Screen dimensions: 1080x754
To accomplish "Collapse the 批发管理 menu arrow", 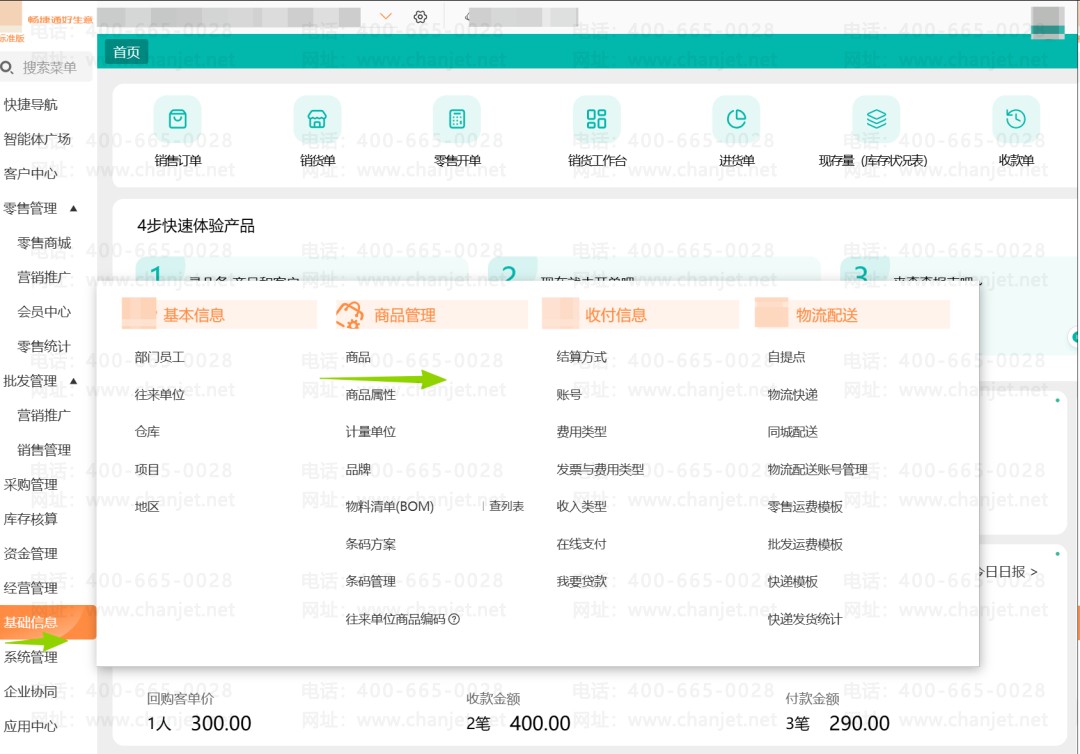I will click(74, 381).
